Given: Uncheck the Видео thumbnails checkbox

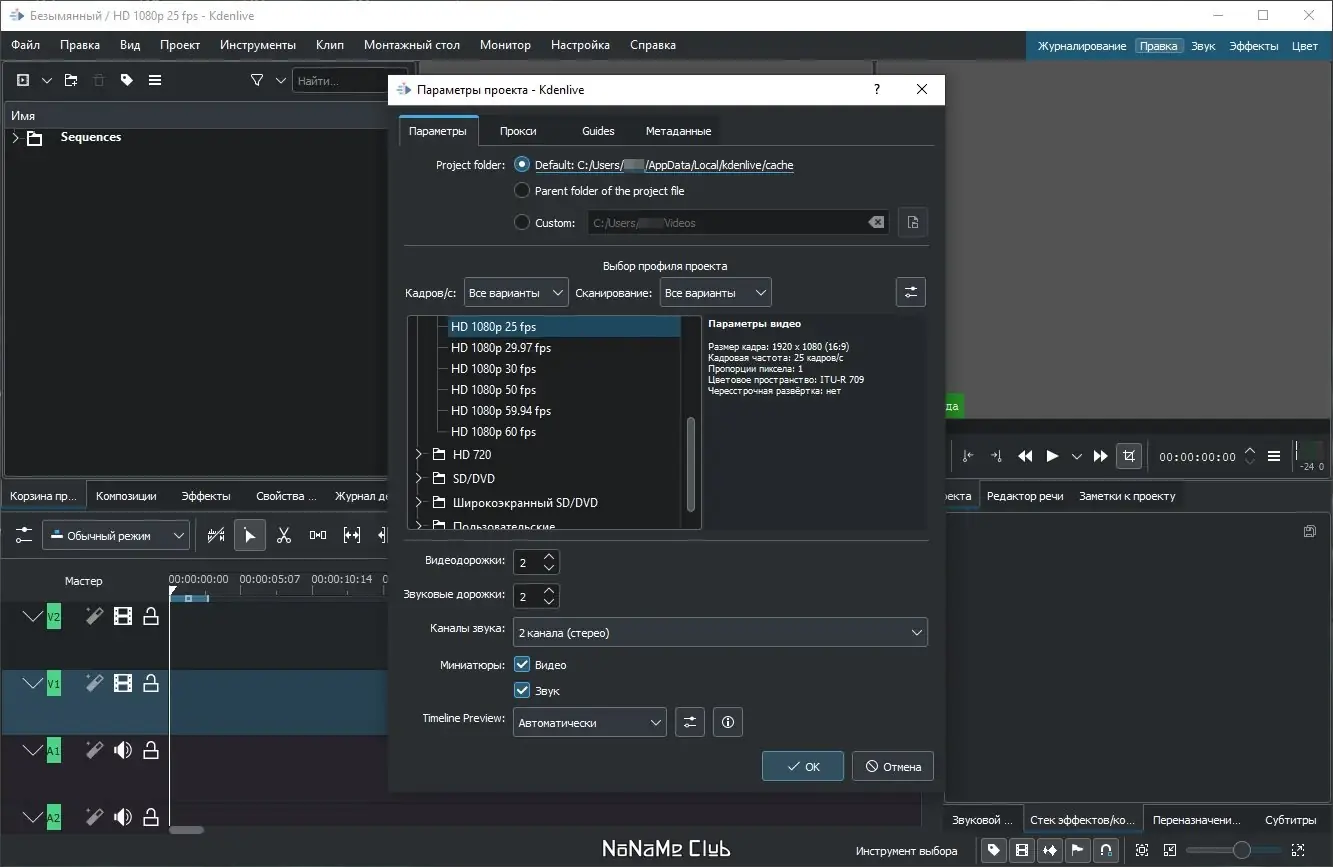Looking at the screenshot, I should (x=522, y=665).
